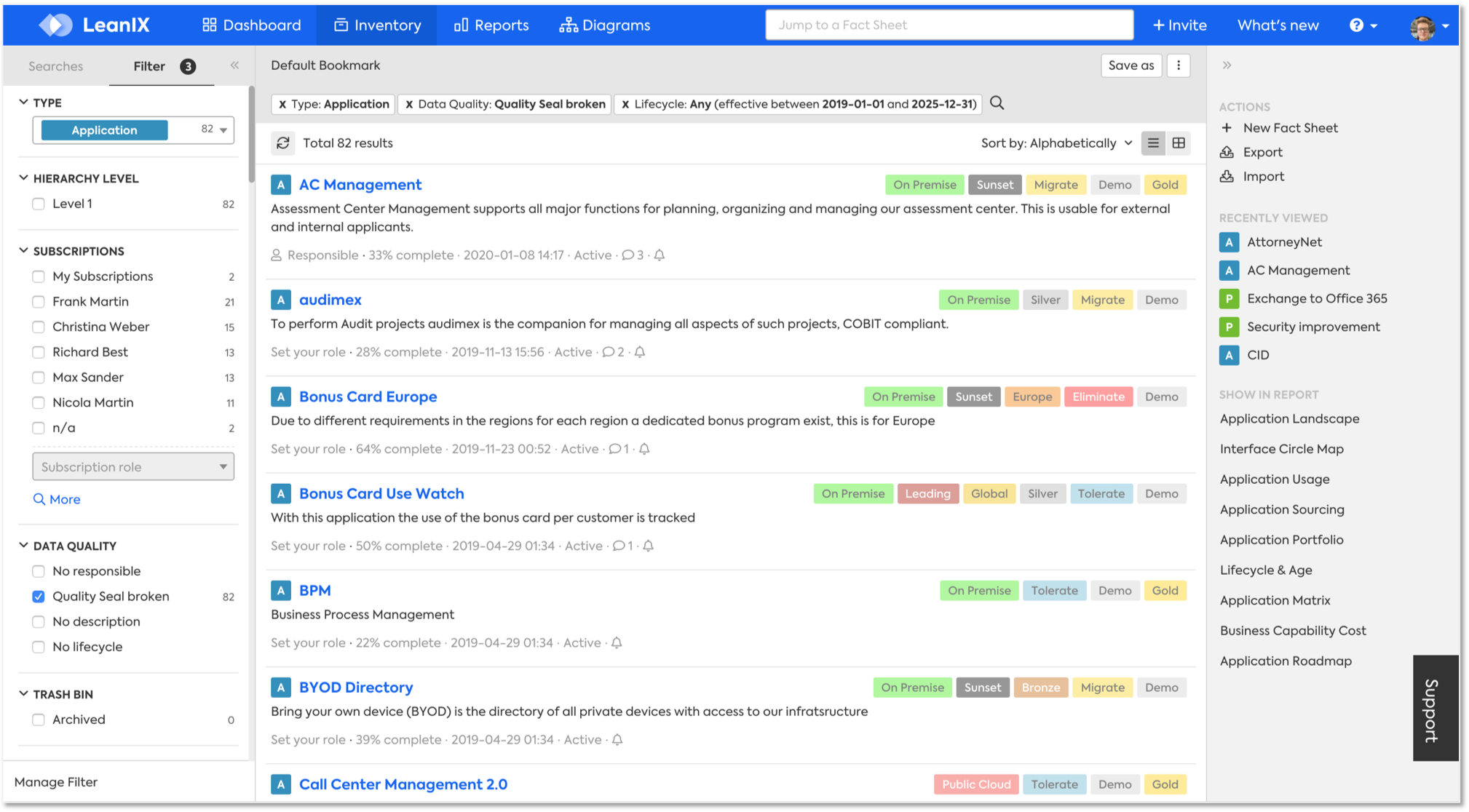Open the Bonus Card Europe fact sheet
Screen dimensions: 1469x812
pyautogui.click(x=368, y=397)
